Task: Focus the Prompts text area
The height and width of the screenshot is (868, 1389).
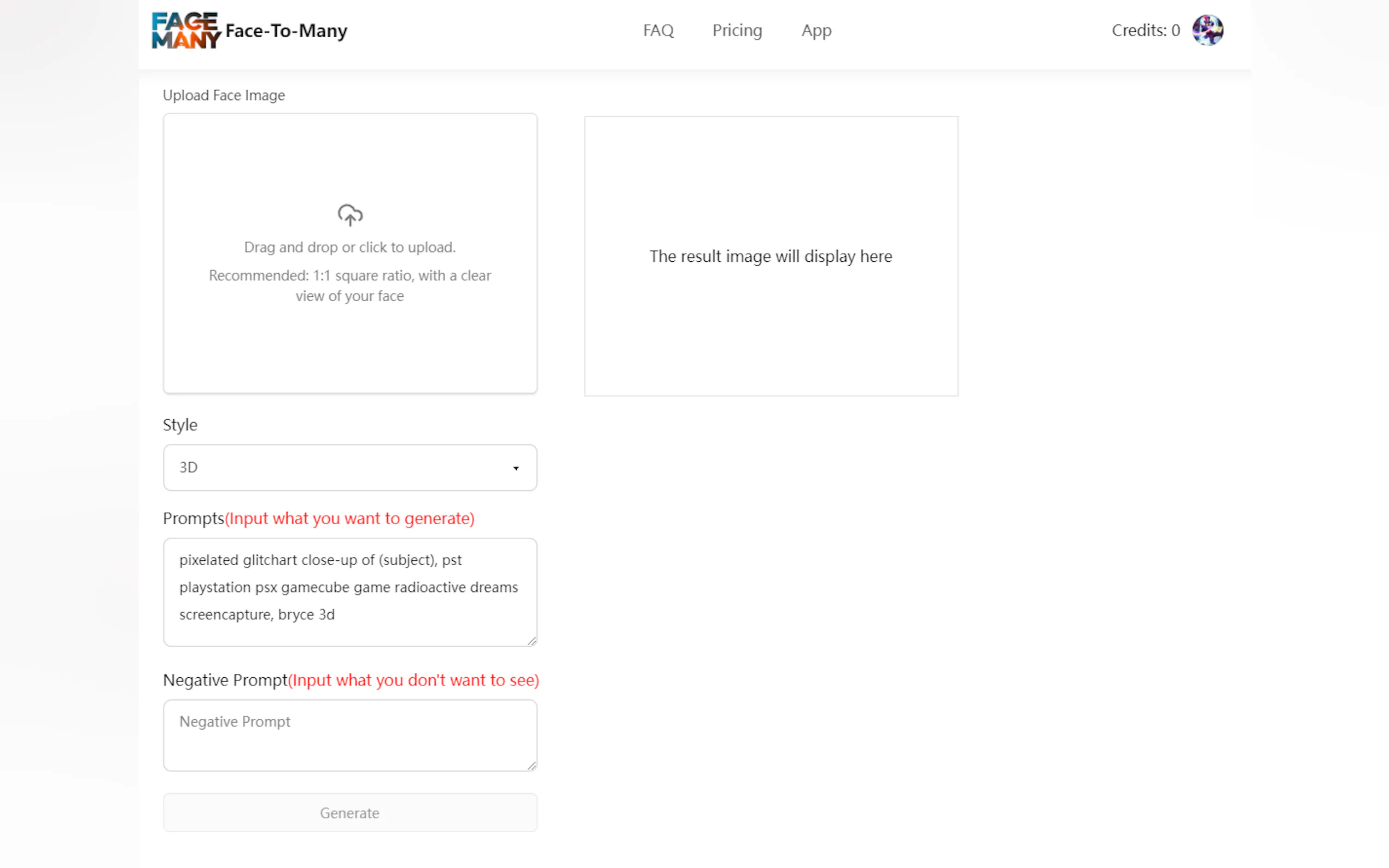Action: click(x=349, y=592)
